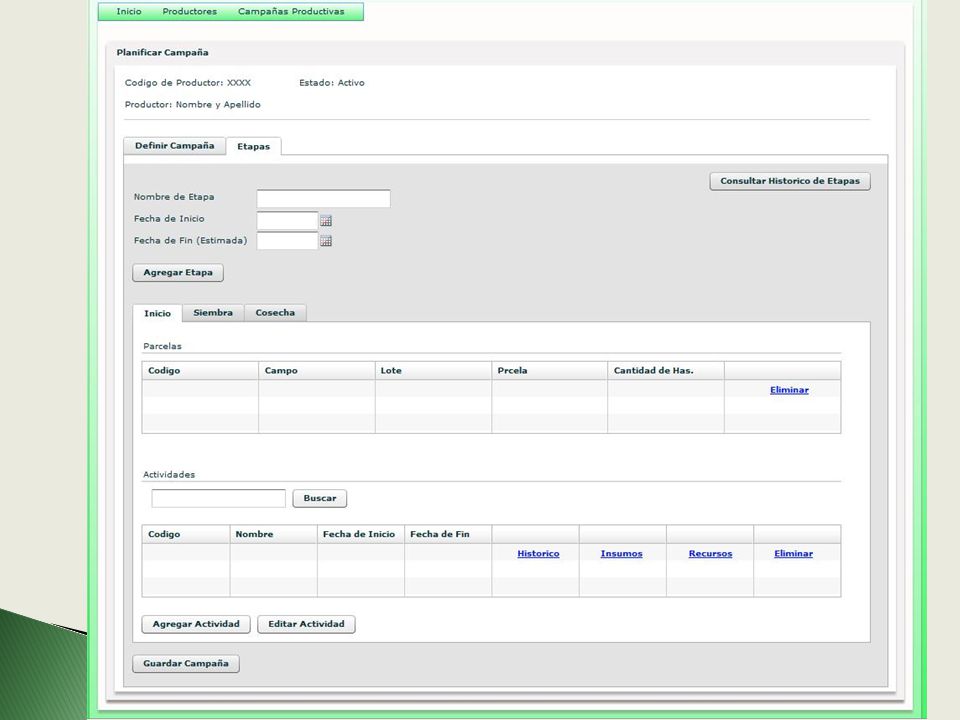Click Editar Actividad button
This screenshot has width=960, height=720.
pyautogui.click(x=306, y=624)
